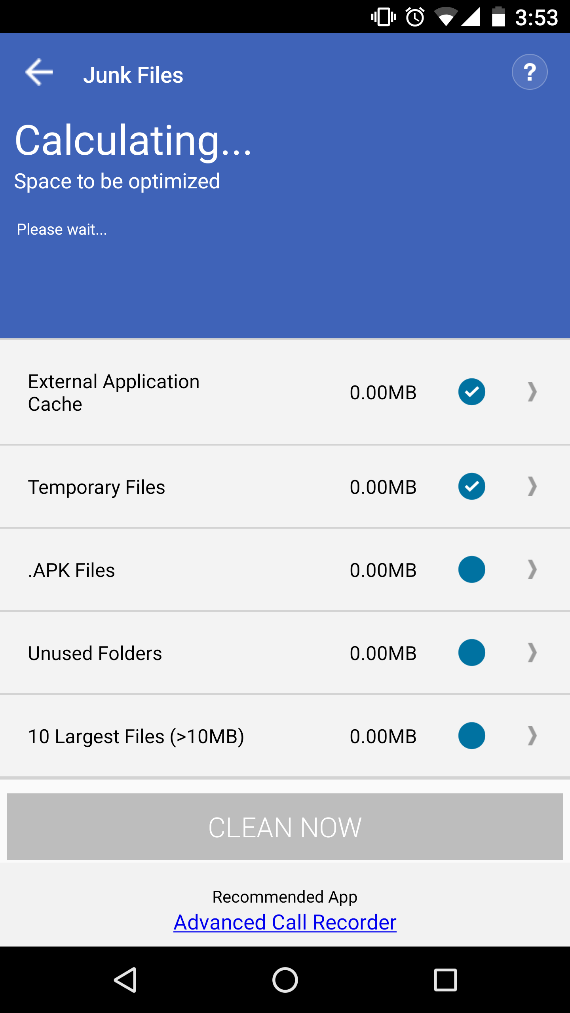Open recent apps via square button
This screenshot has width=570, height=1013.
[445, 979]
